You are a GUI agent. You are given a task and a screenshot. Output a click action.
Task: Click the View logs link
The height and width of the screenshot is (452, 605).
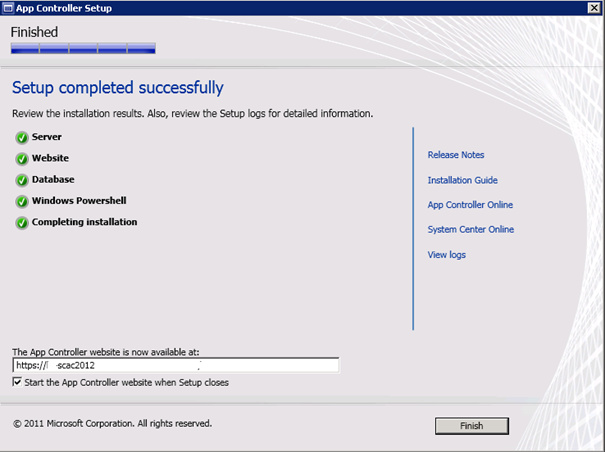pyautogui.click(x=446, y=255)
